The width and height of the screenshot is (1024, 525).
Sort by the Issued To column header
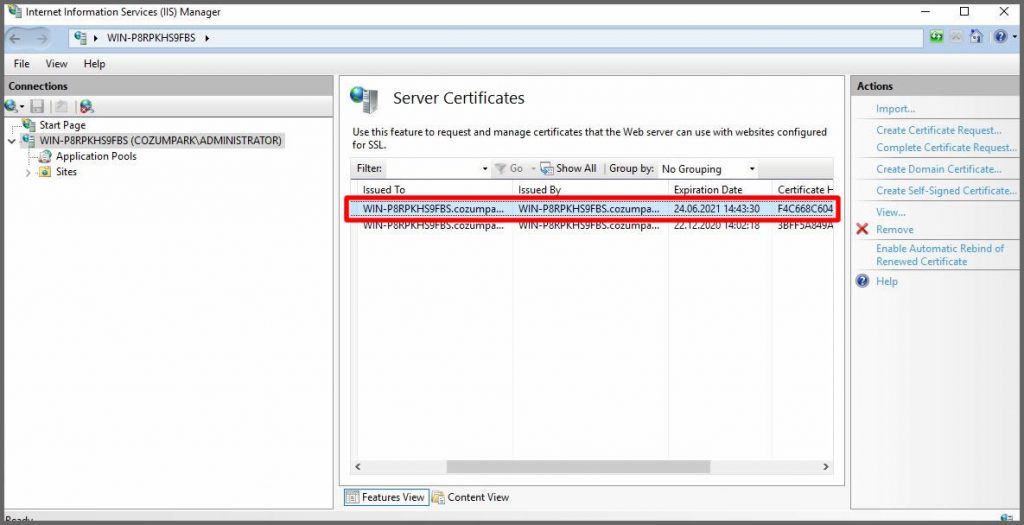coord(435,189)
